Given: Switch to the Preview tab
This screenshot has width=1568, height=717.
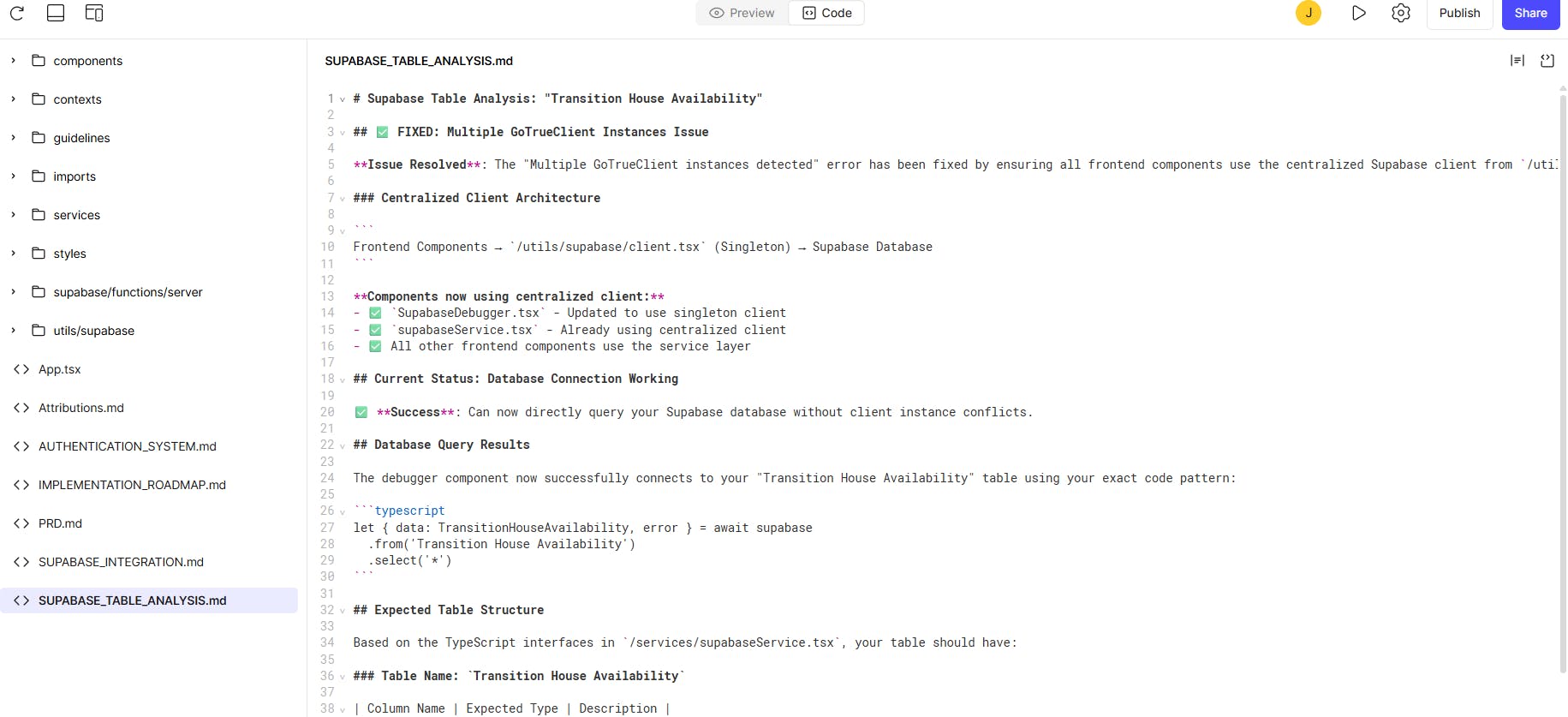Looking at the screenshot, I should pos(742,13).
